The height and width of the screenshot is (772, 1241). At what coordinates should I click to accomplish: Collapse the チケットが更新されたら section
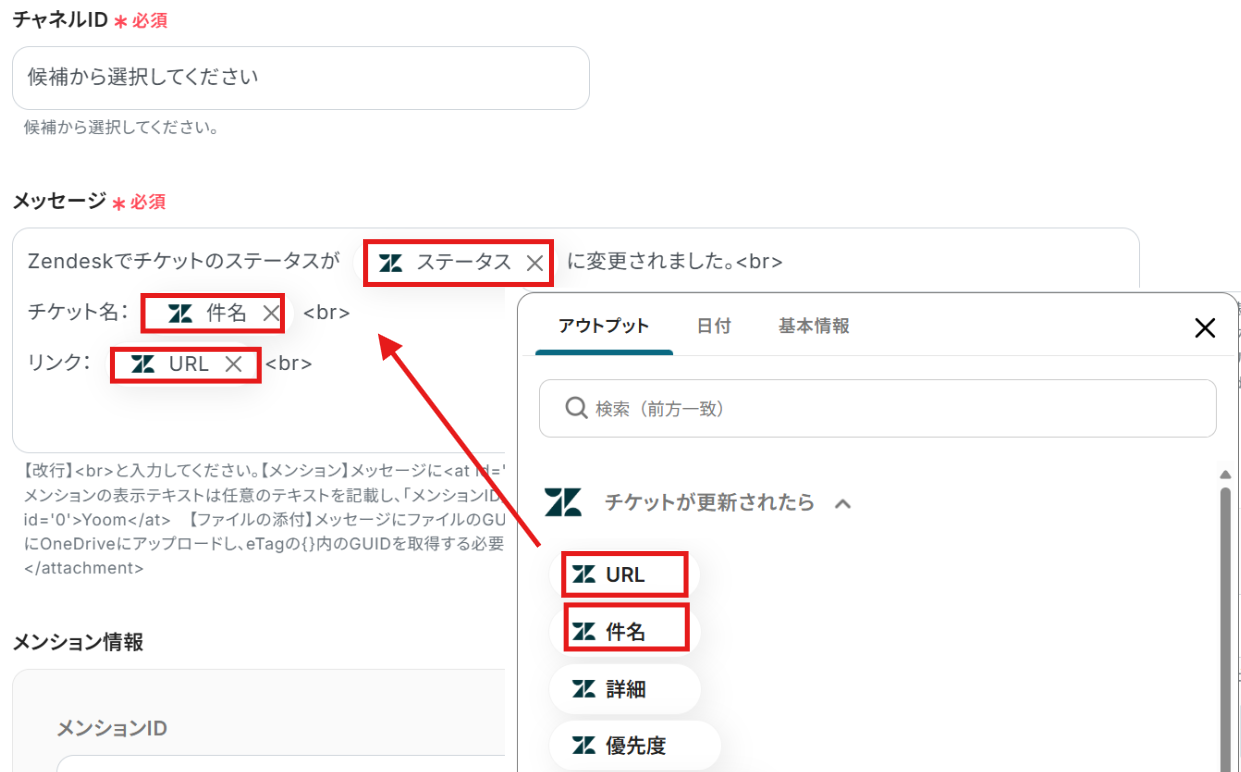[843, 503]
